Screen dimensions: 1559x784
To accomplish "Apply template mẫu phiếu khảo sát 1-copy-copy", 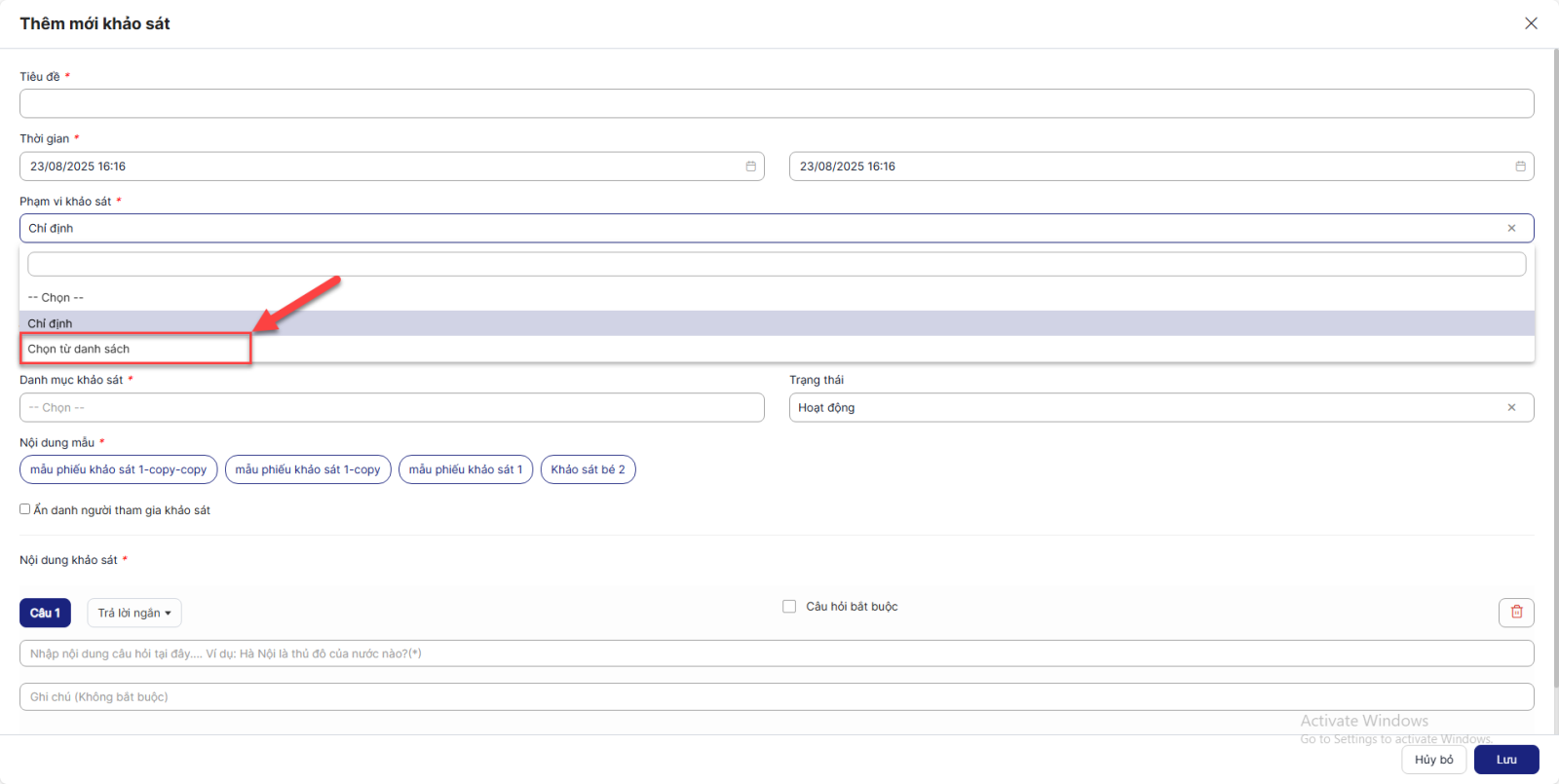I will tap(118, 469).
